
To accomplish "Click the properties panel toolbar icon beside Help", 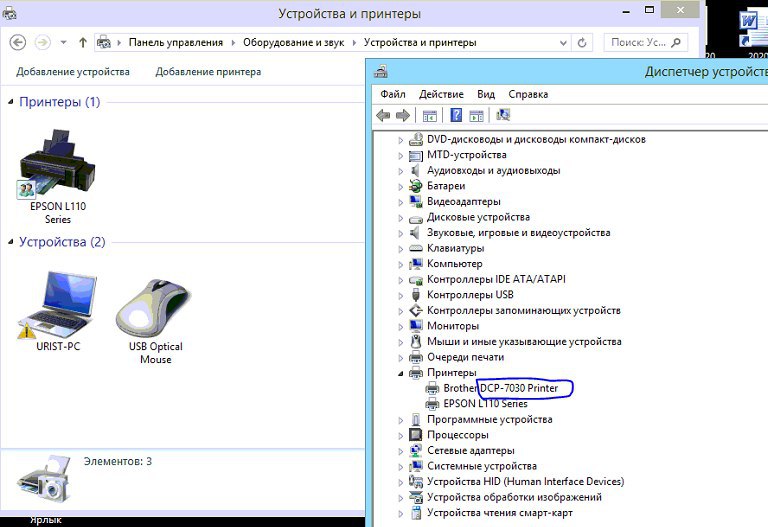I will (x=476, y=116).
